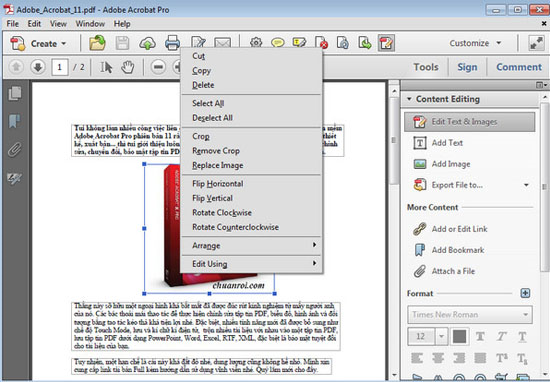Click the gray font color swatch
The image size is (550, 382).
coord(459,337)
